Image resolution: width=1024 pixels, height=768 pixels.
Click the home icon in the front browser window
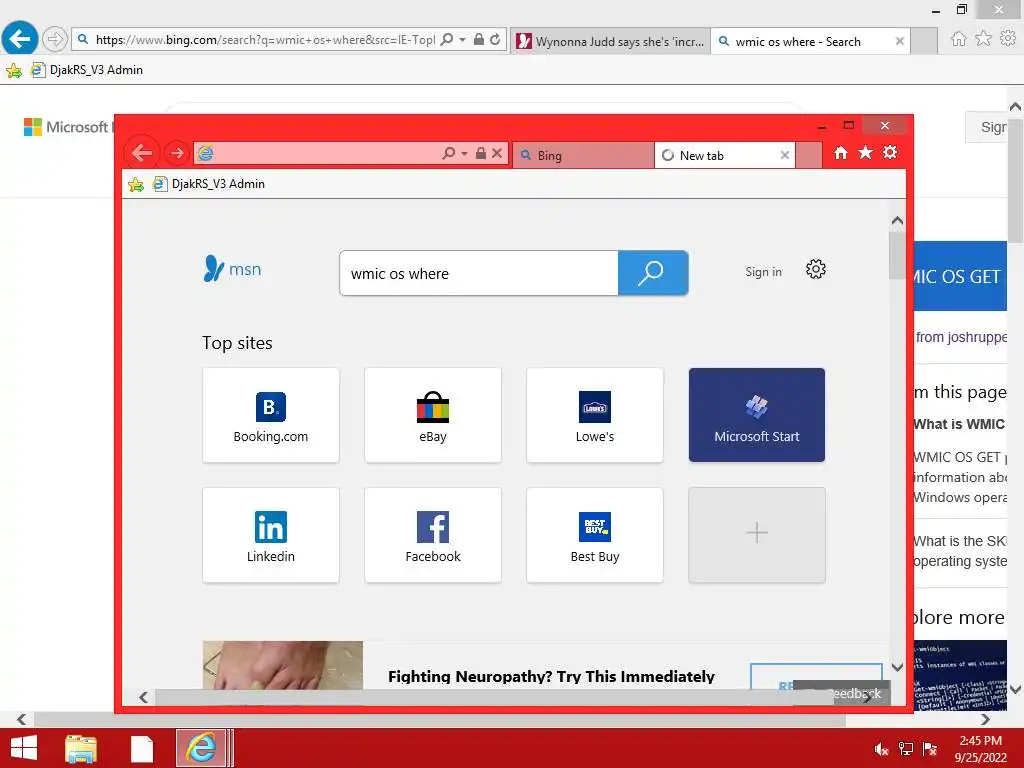840,153
